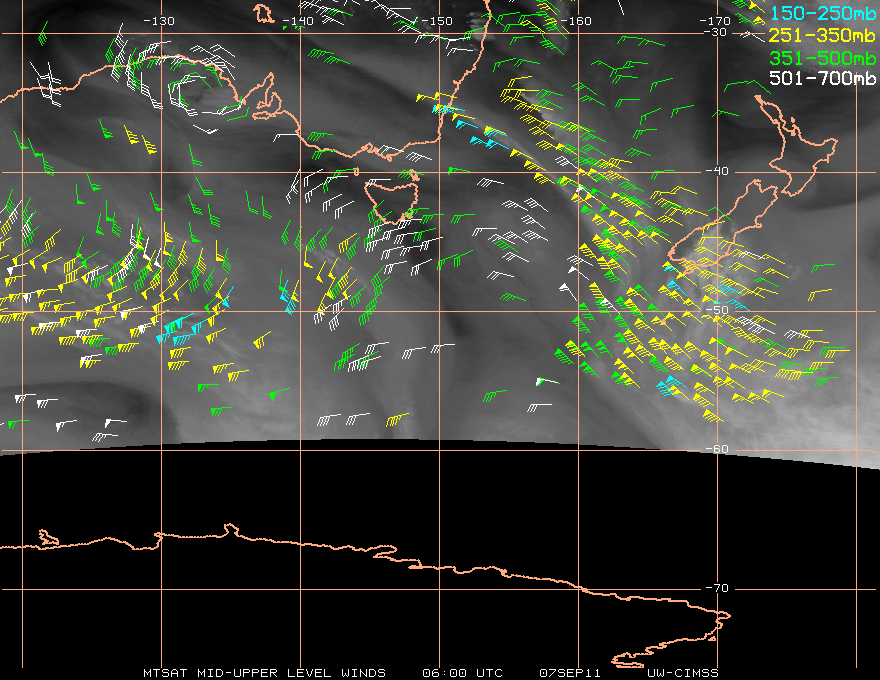
Task: Click the -170 longitude label
Action: (715, 21)
